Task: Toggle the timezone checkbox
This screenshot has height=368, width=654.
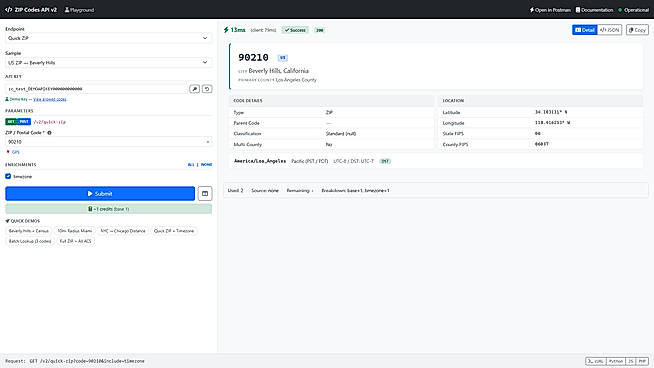Action: coord(8,176)
